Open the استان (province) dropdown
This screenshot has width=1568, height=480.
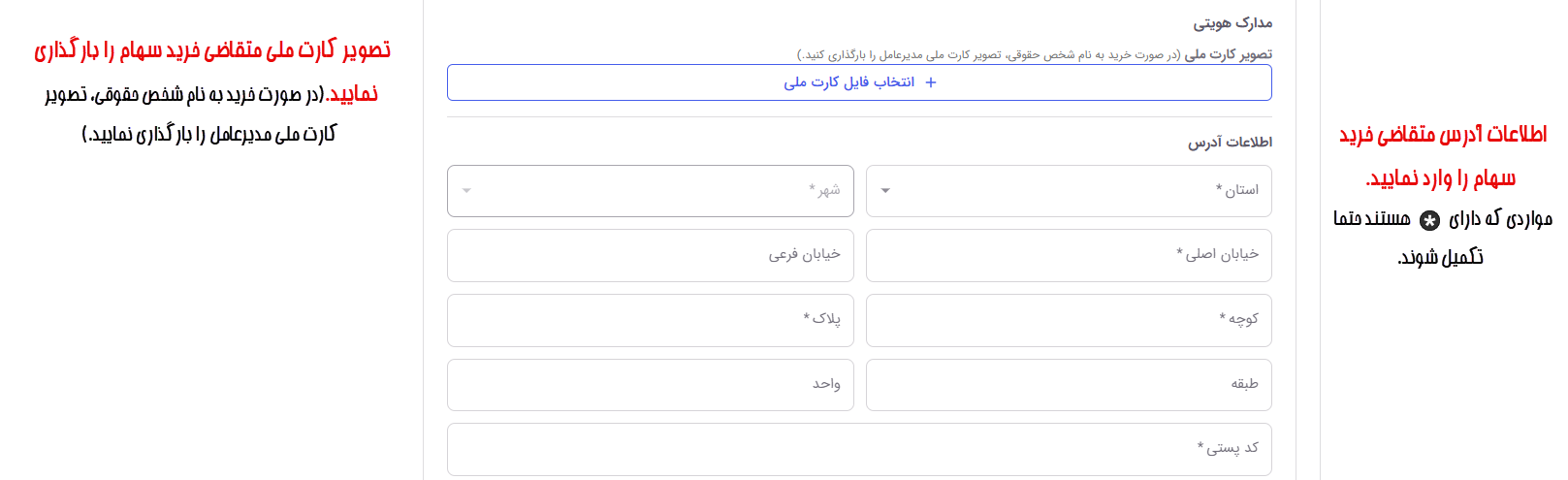point(1069,190)
